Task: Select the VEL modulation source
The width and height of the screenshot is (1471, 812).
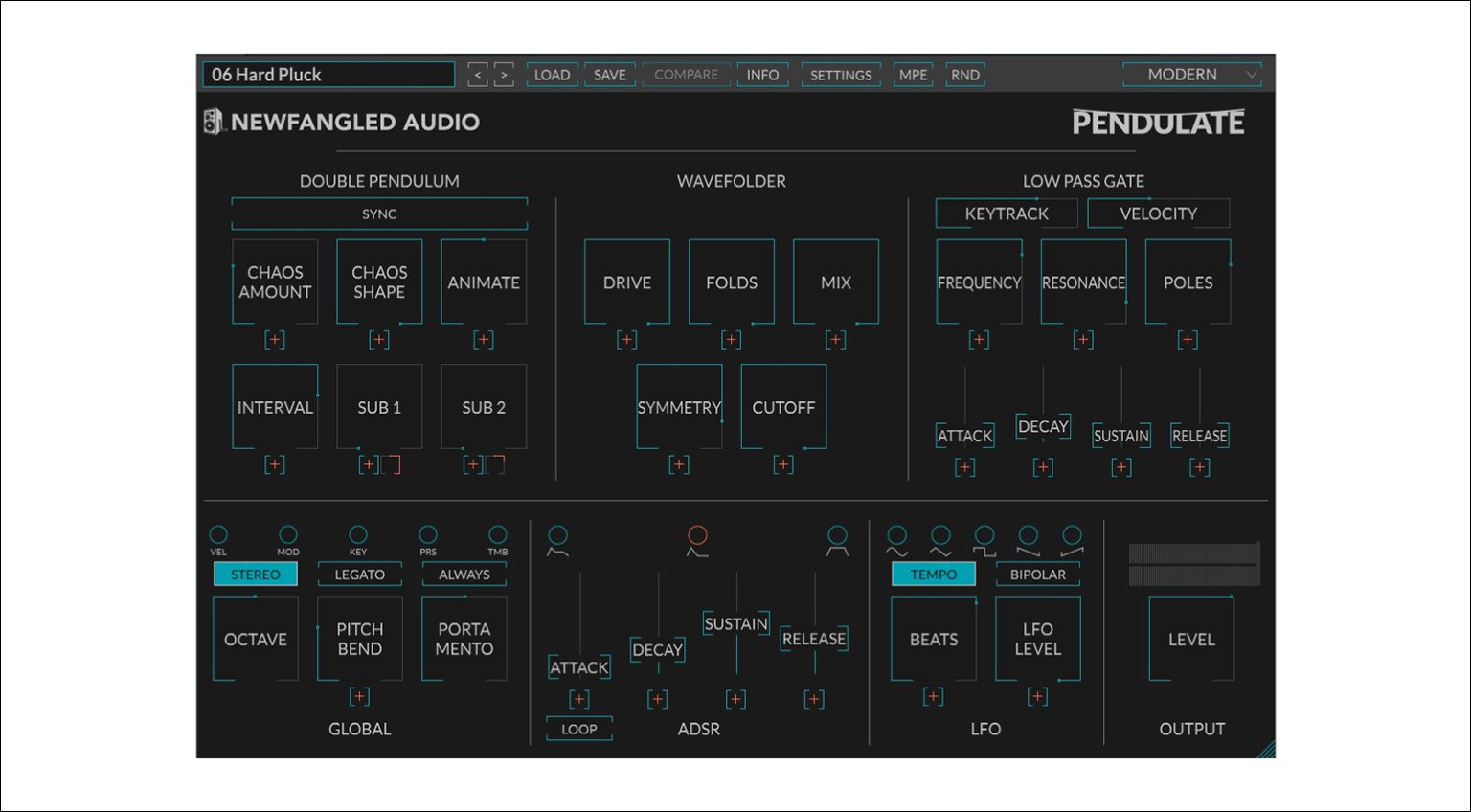Action: pyautogui.click(x=218, y=534)
